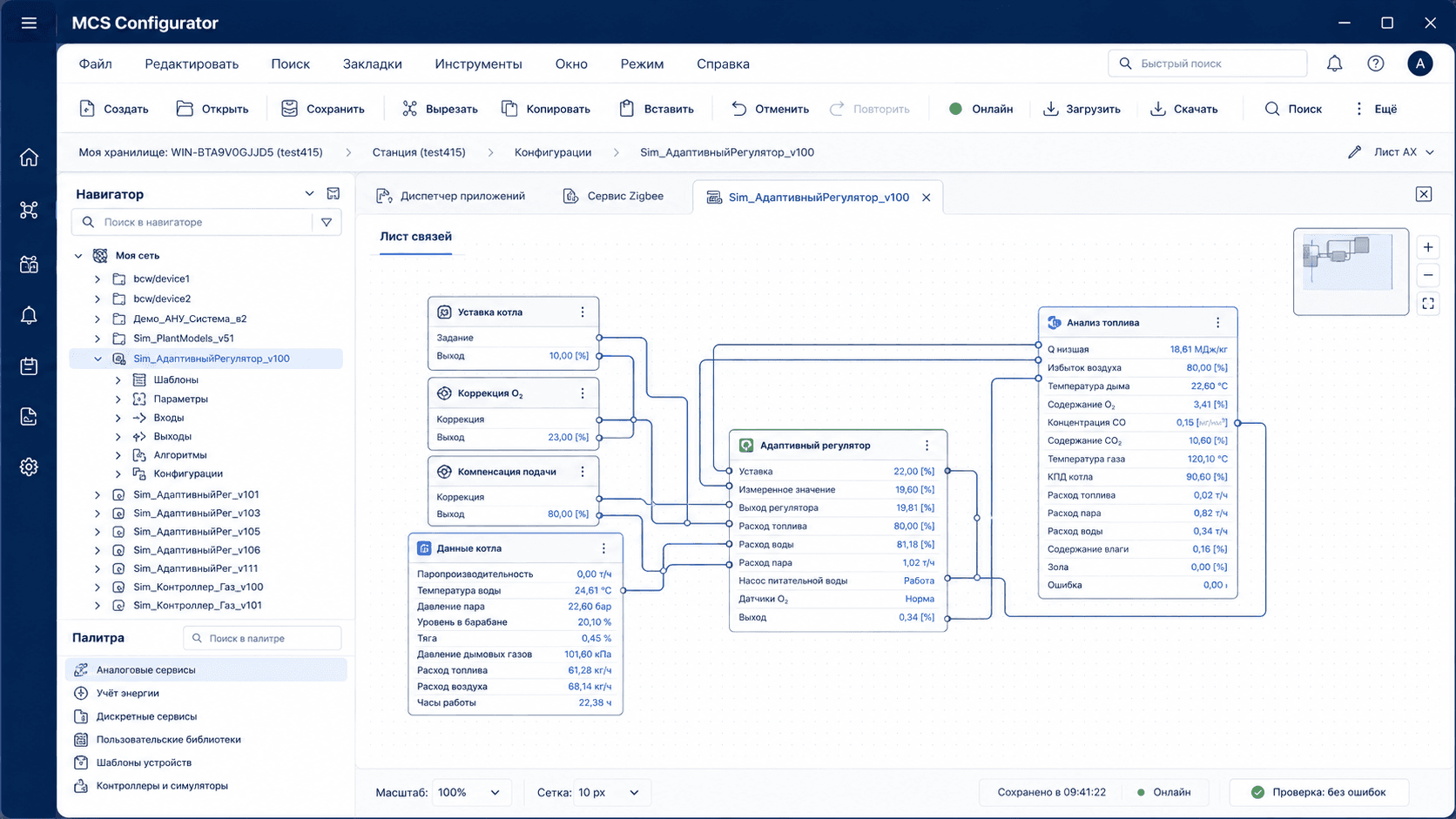Click Конфигурации breadcrumb link
Image resolution: width=1456 pixels, height=819 pixels.
pos(553,152)
